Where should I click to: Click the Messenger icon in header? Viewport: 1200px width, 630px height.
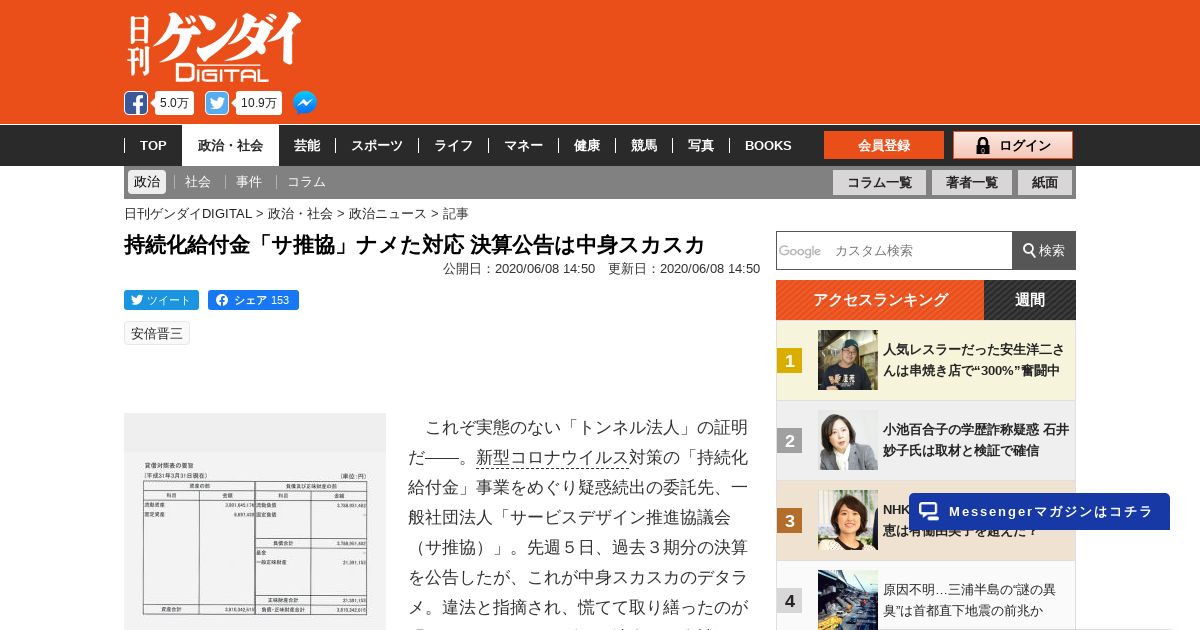(x=305, y=103)
